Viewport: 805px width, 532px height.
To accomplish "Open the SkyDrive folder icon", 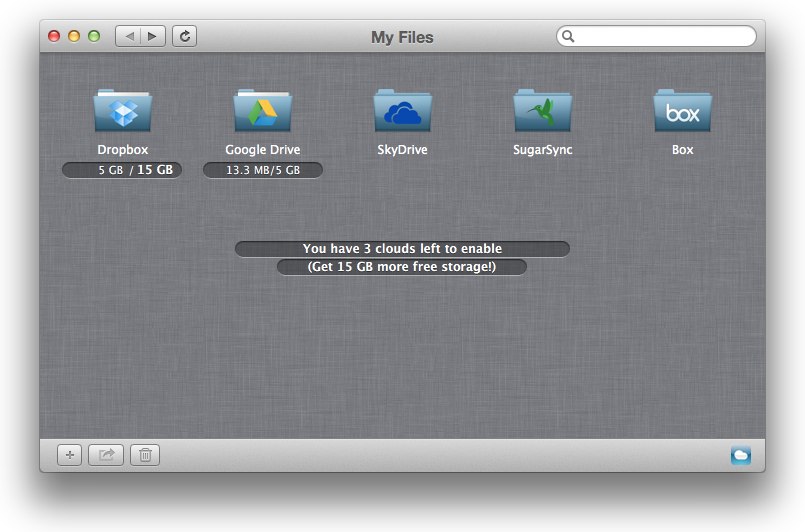I will click(402, 110).
